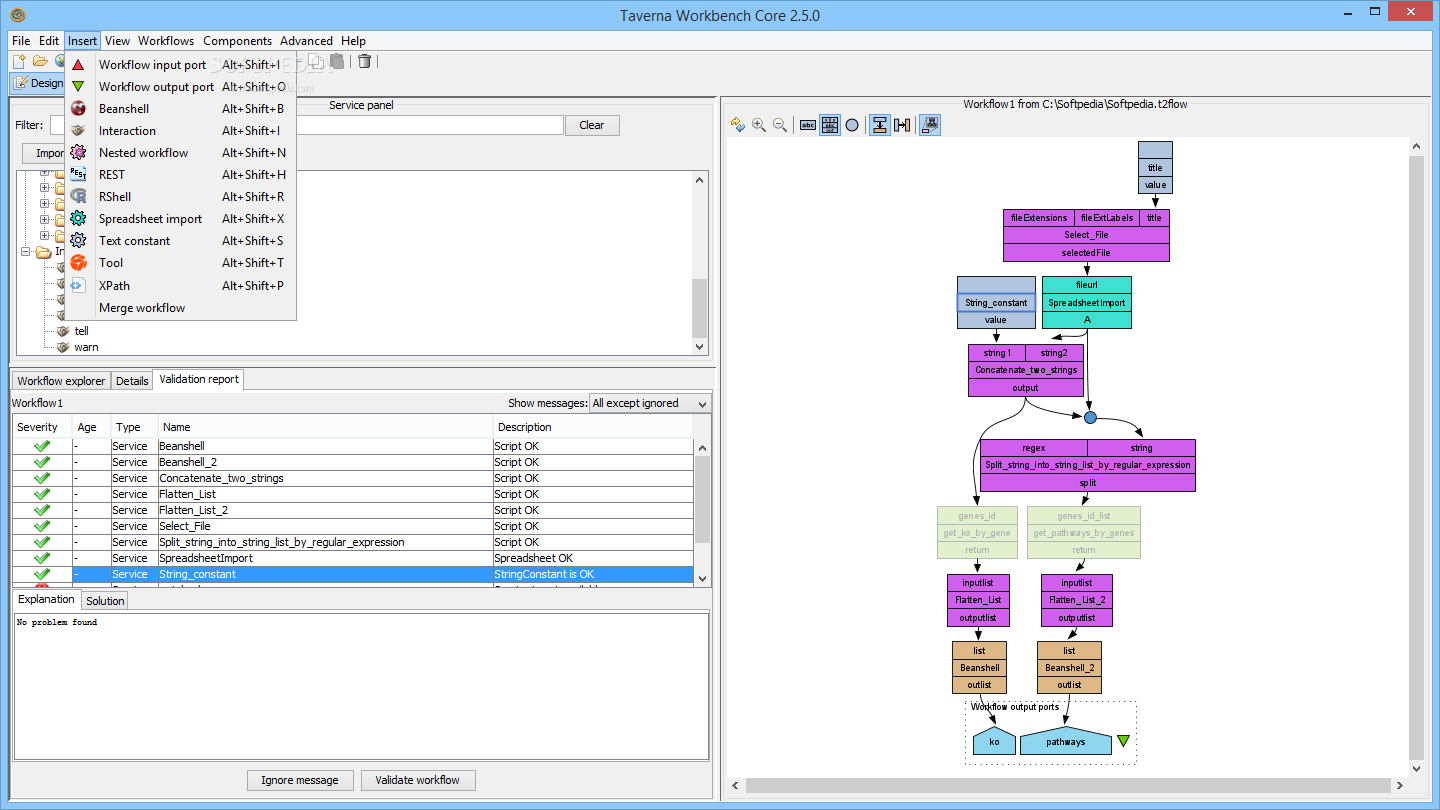Viewport: 1440px width, 810px height.
Task: Click the Nested workflow gear icon
Action: [78, 153]
